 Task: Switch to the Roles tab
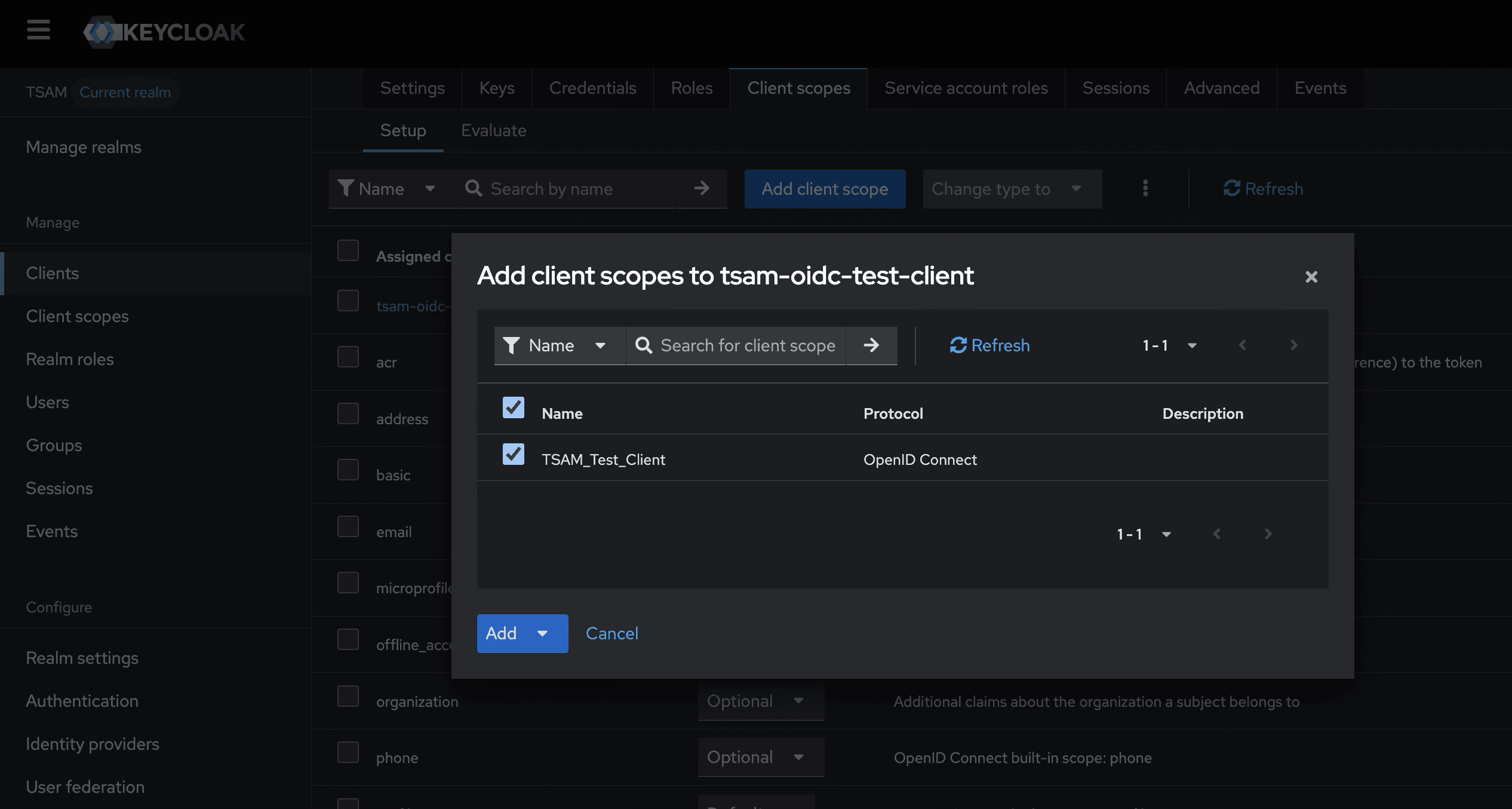click(x=692, y=88)
